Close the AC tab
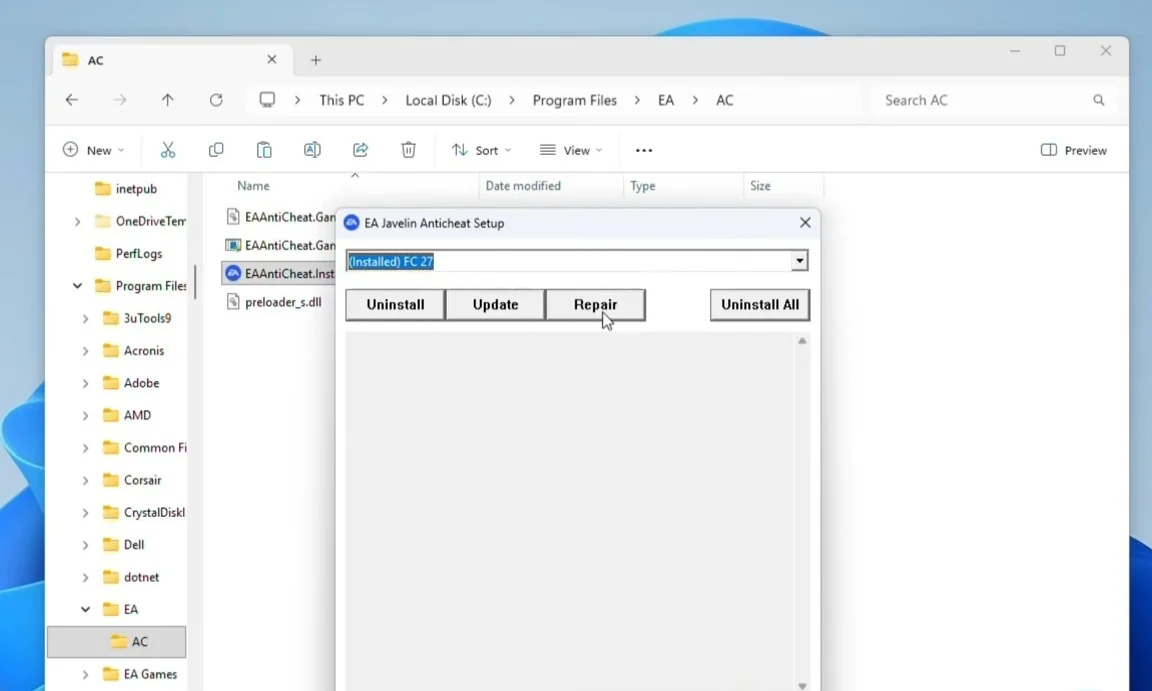This screenshot has width=1152, height=691. 272,59
